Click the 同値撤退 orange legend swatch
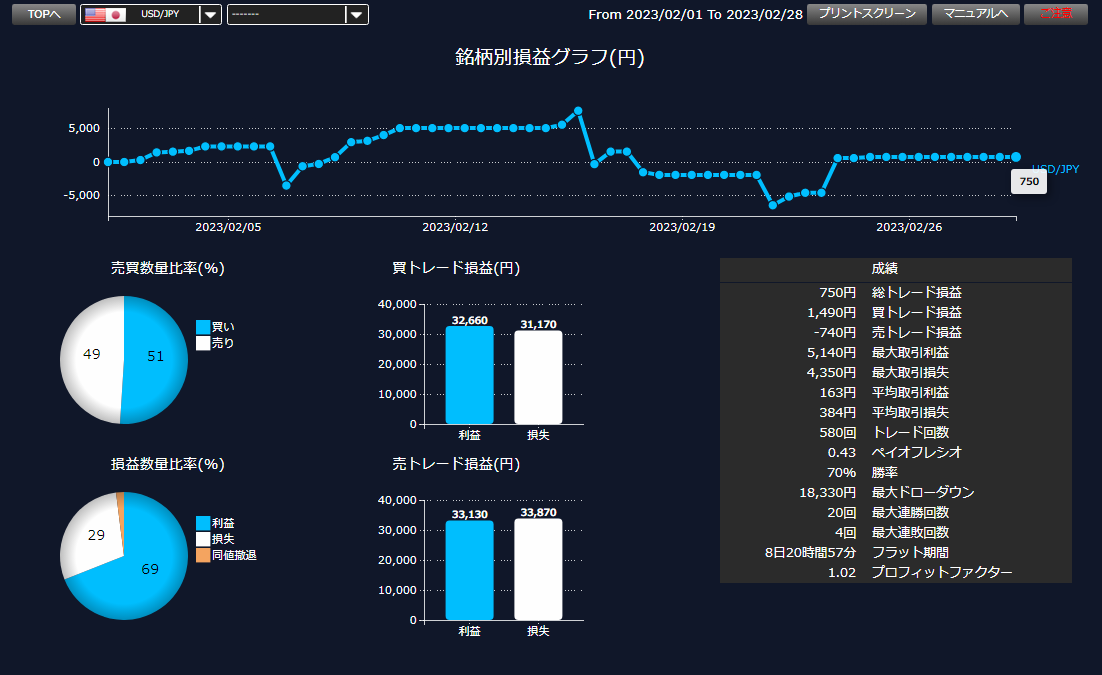 click(x=203, y=555)
